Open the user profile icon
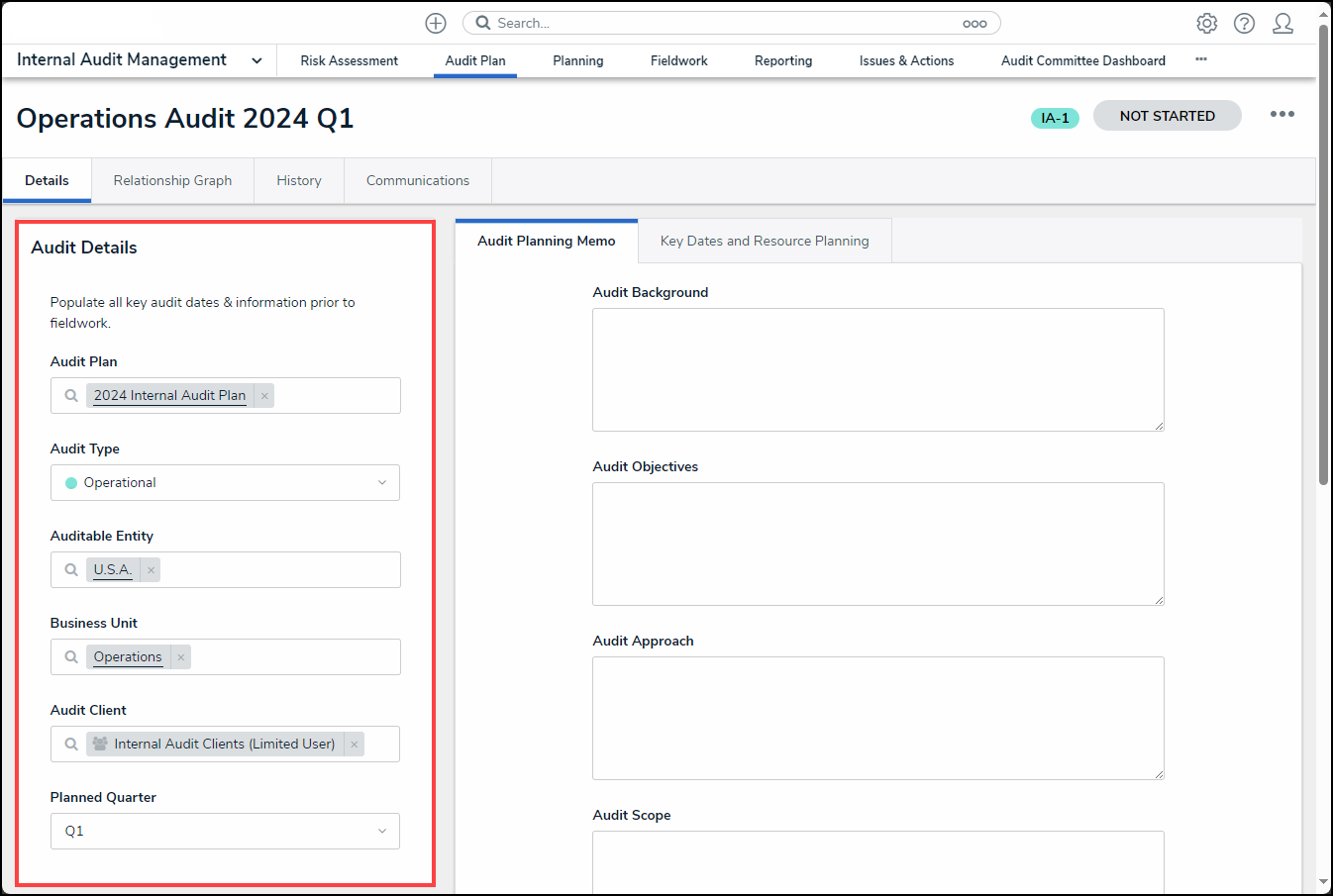Screen dimensions: 1333x896 pyautogui.click(x=1282, y=23)
